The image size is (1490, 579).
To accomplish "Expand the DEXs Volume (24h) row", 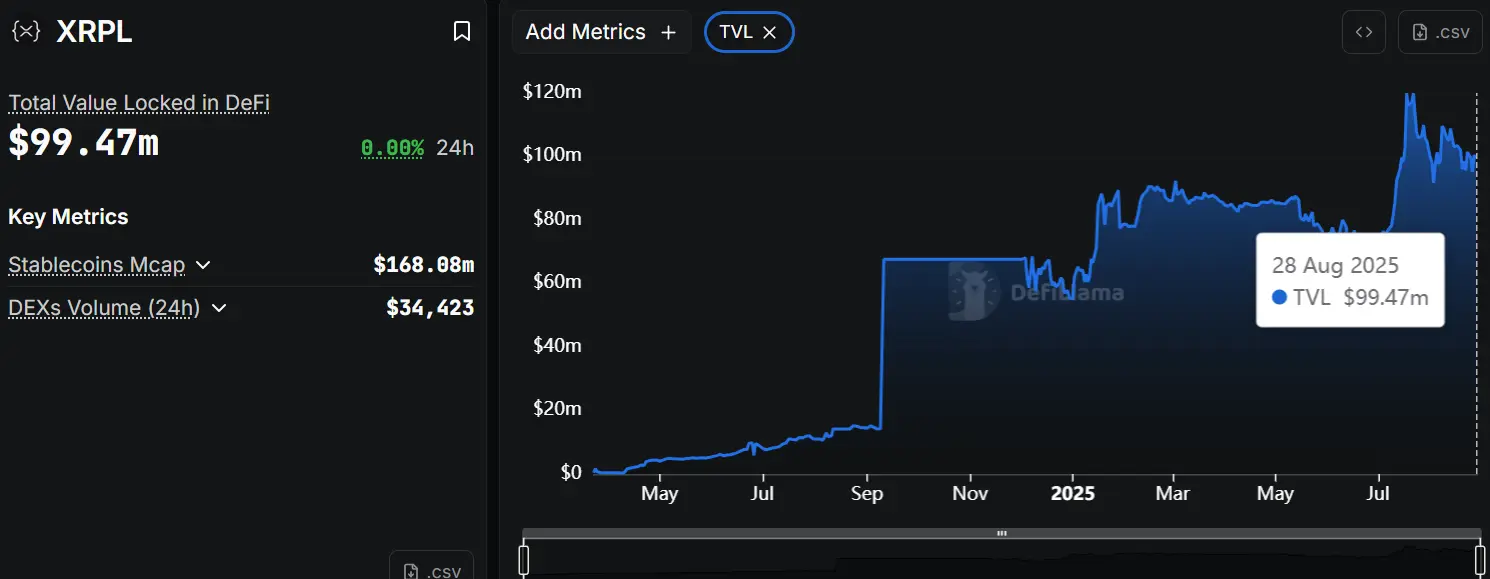I will pyautogui.click(x=219, y=308).
